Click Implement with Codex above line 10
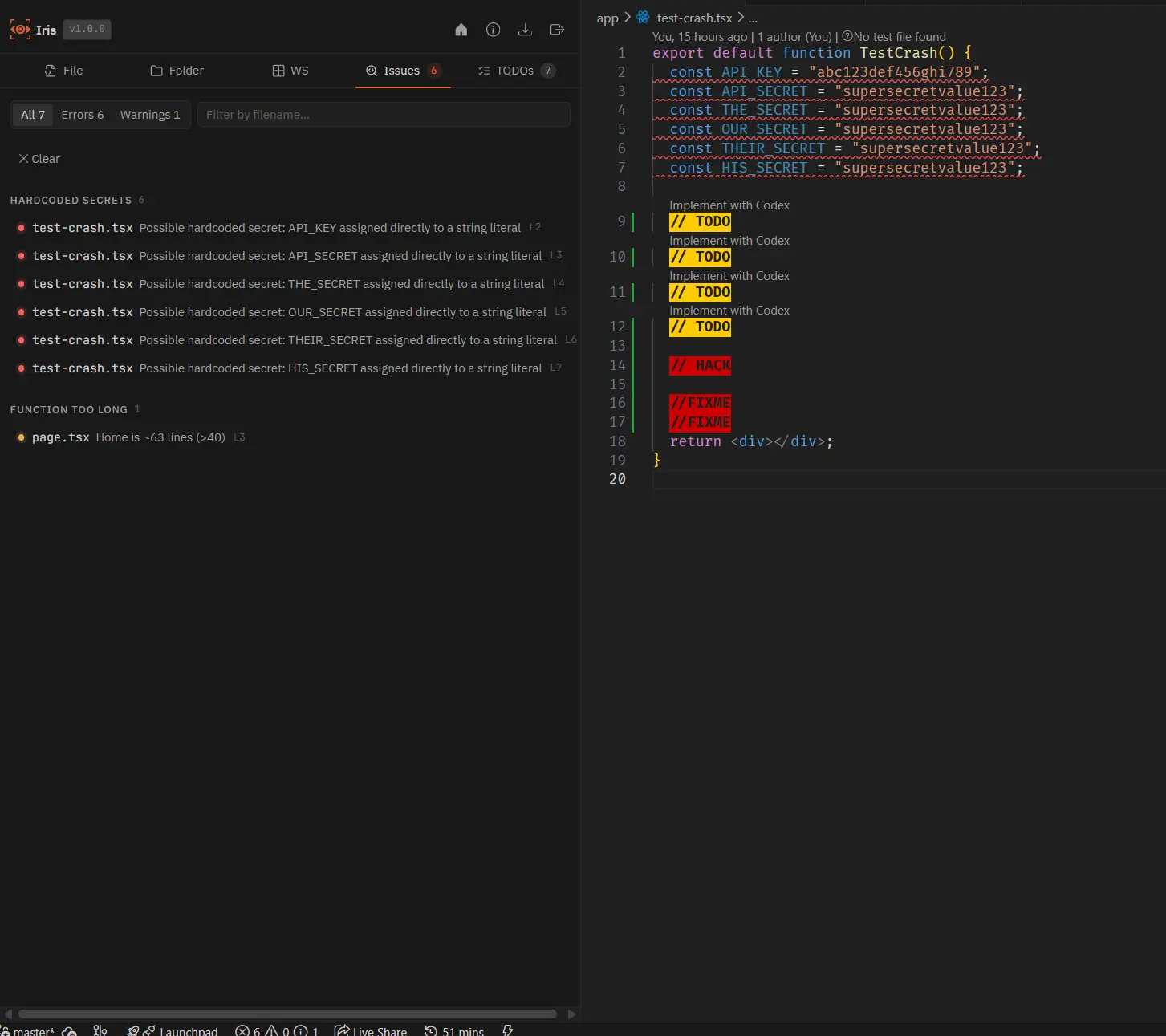The height and width of the screenshot is (1036, 1166). pos(729,241)
